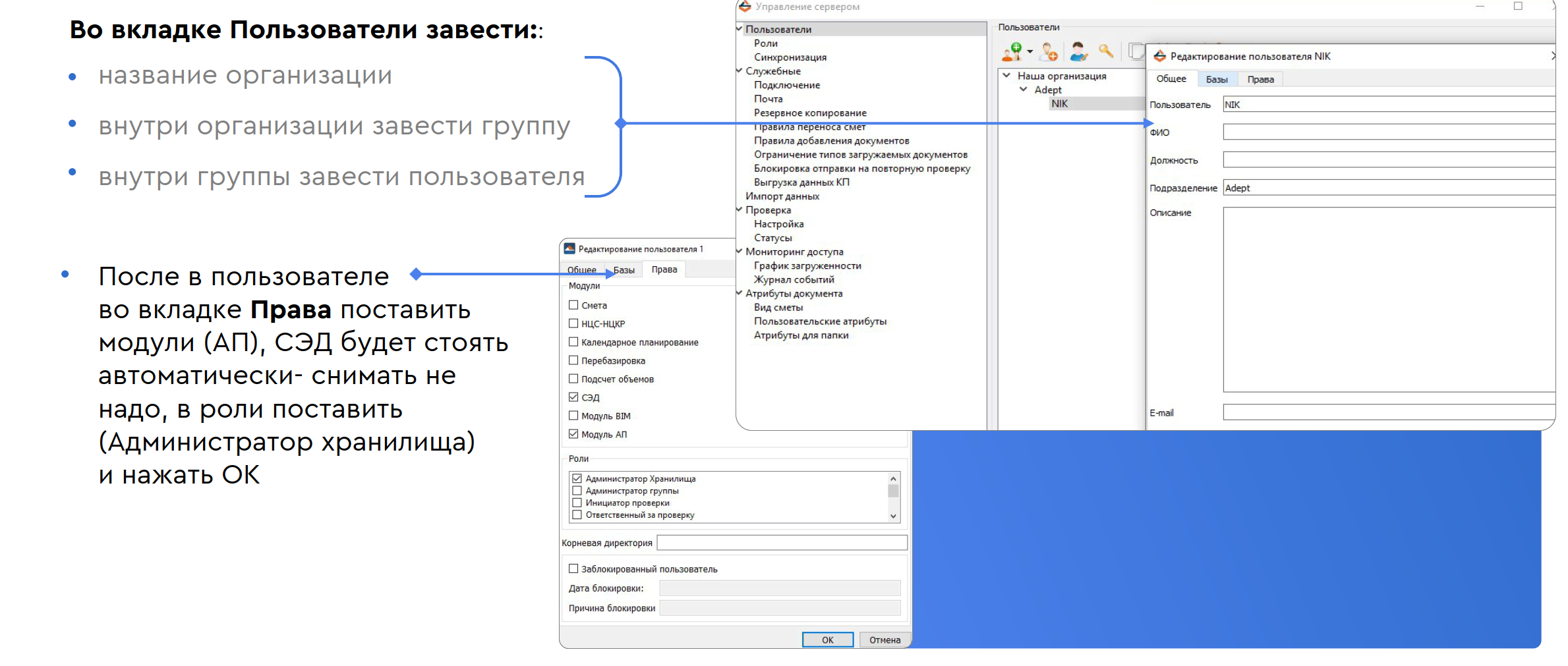Enable the Смета module checkbox
Image resolution: width=1568 pixels, height=666 pixels.
(x=573, y=305)
